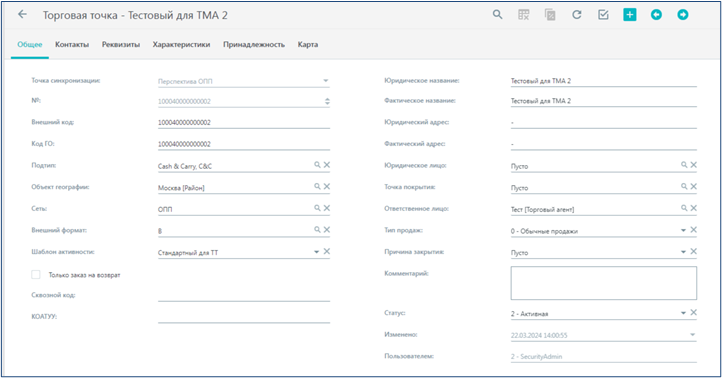Add a new record with the plus button
This screenshot has width=722, height=378.
(629, 15)
